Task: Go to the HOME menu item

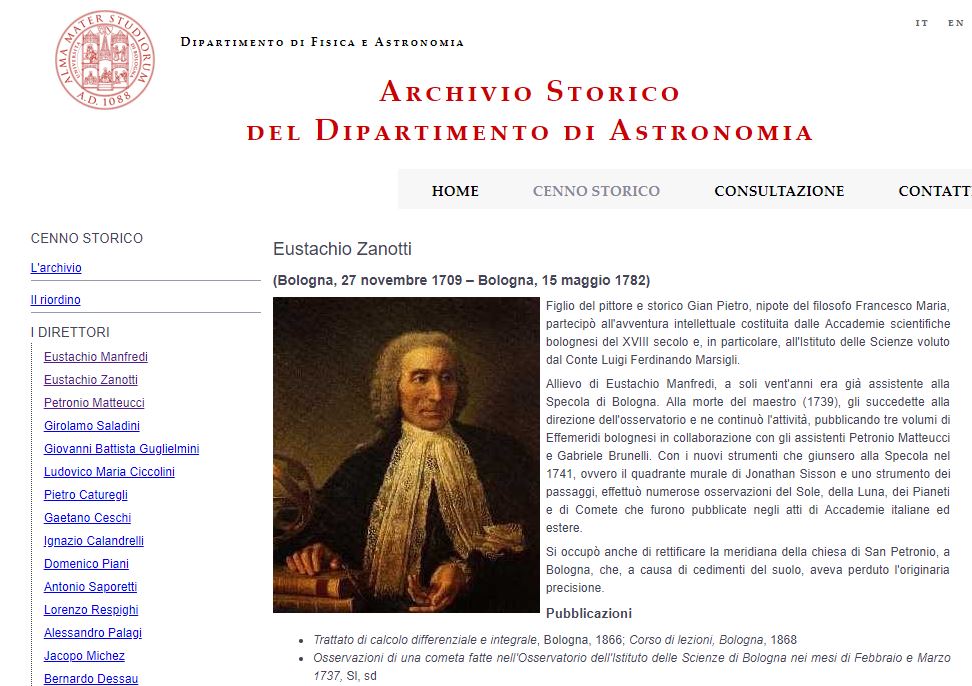Action: [455, 191]
